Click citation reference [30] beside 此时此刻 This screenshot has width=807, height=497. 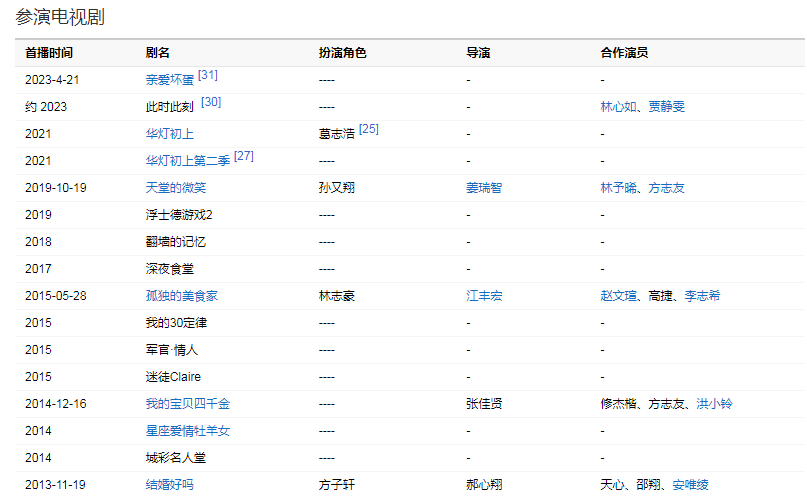coord(211,102)
